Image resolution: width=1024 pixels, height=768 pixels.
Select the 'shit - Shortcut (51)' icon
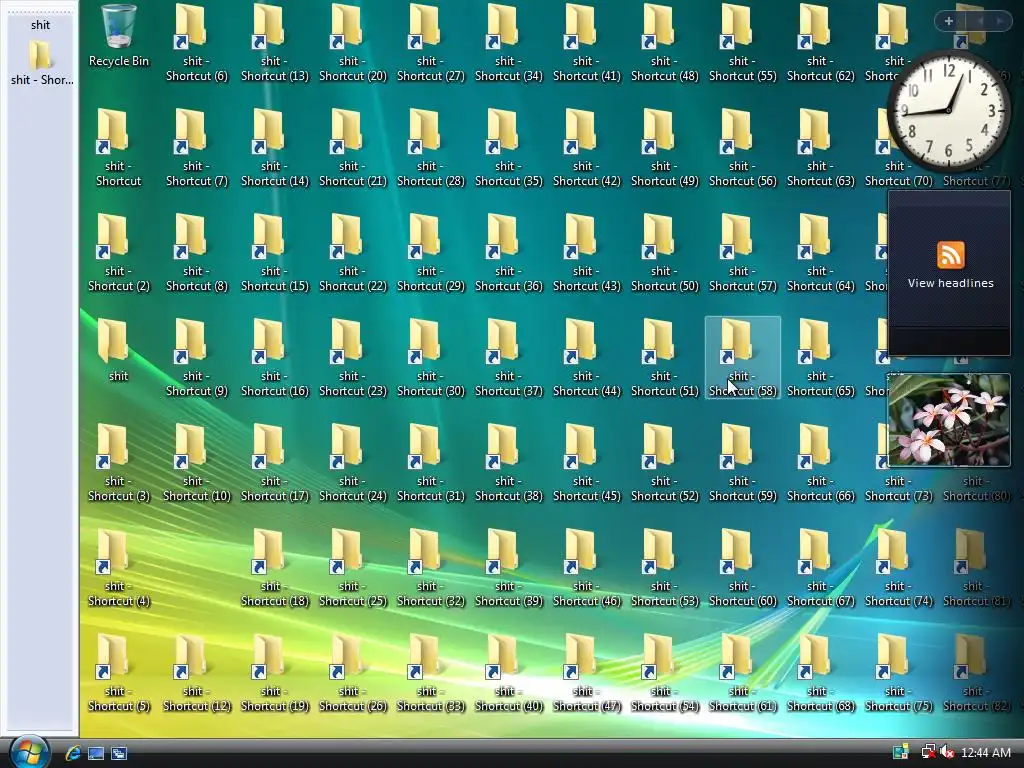click(x=665, y=358)
